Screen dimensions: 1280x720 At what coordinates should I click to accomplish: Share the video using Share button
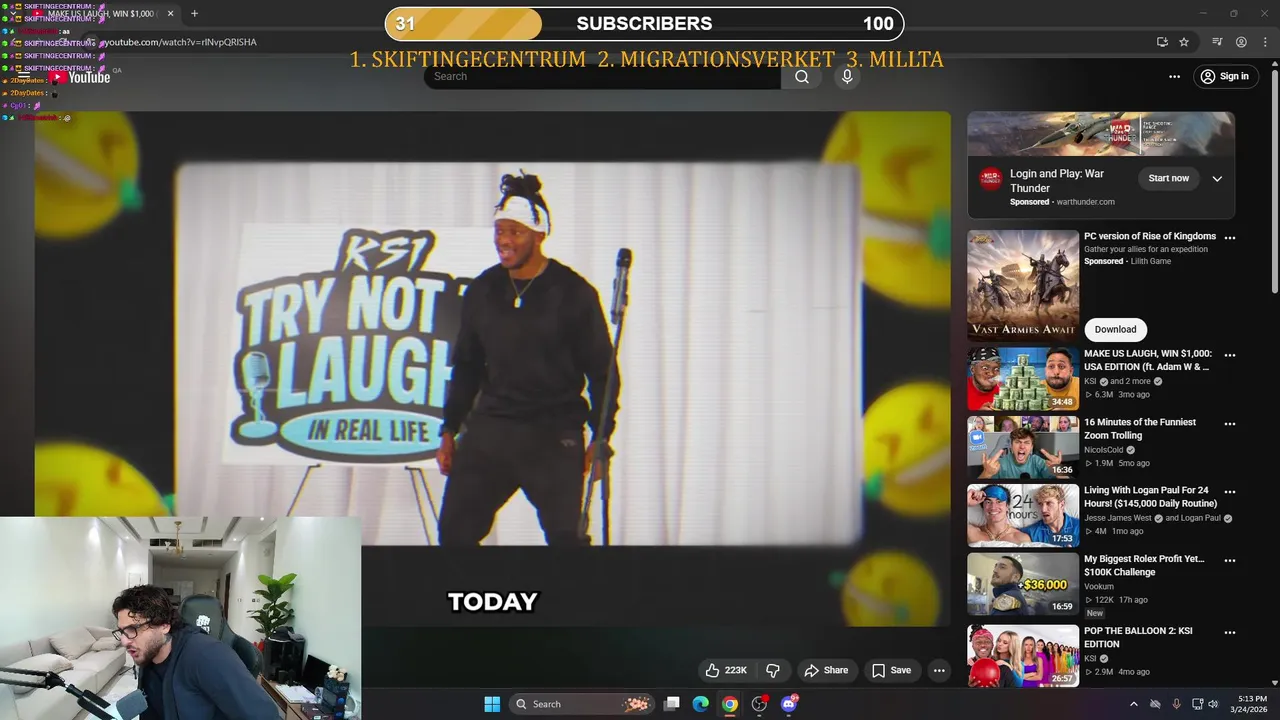[x=826, y=670]
